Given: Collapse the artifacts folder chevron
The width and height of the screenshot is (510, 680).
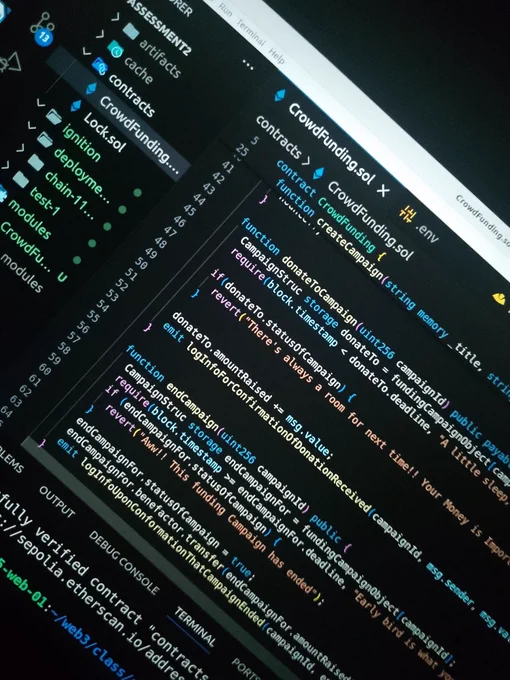Looking at the screenshot, I should [x=115, y=17].
